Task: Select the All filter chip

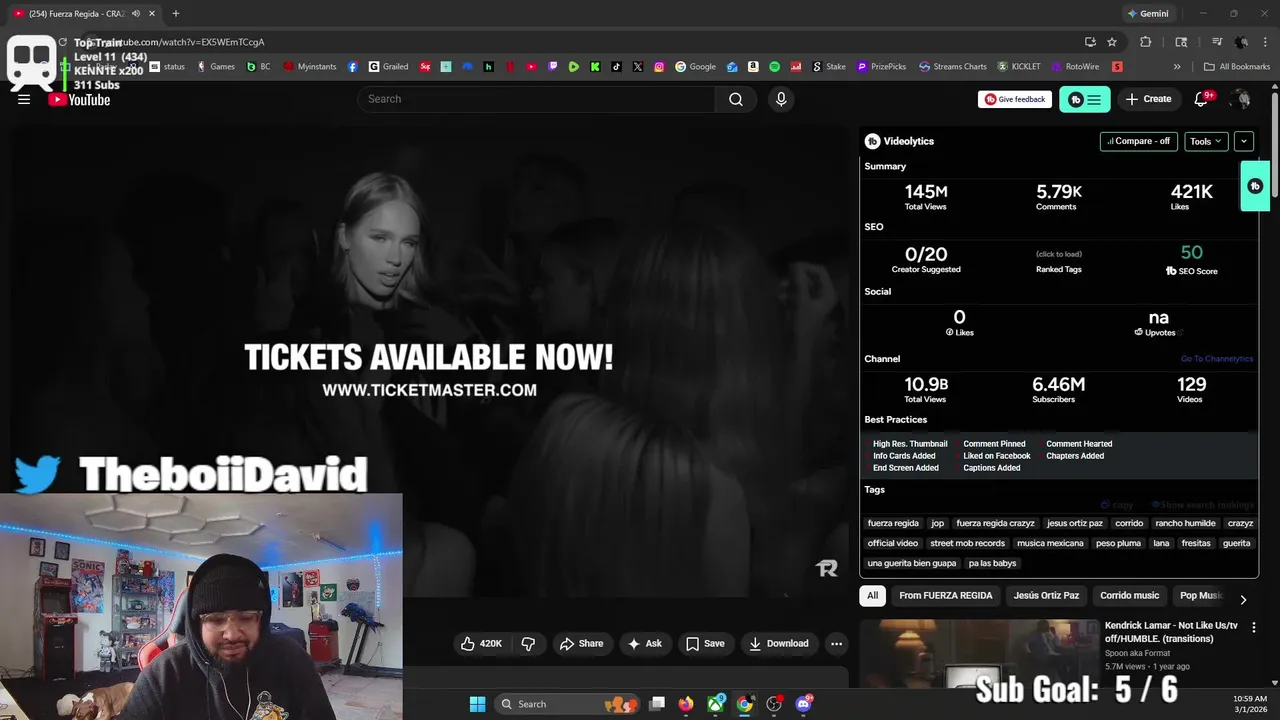Action: click(x=872, y=596)
